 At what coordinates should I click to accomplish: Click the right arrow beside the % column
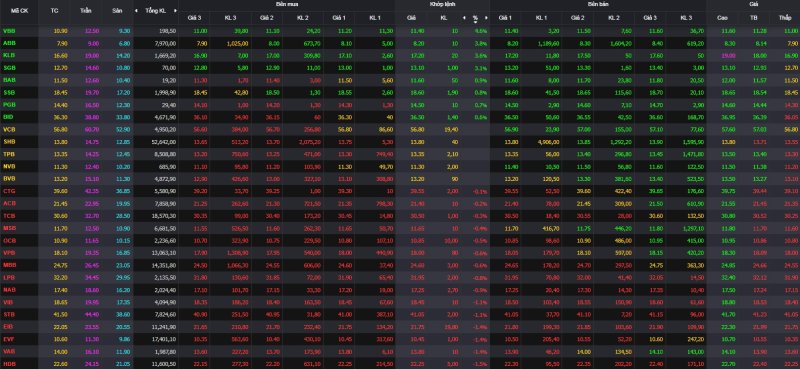pos(486,17)
